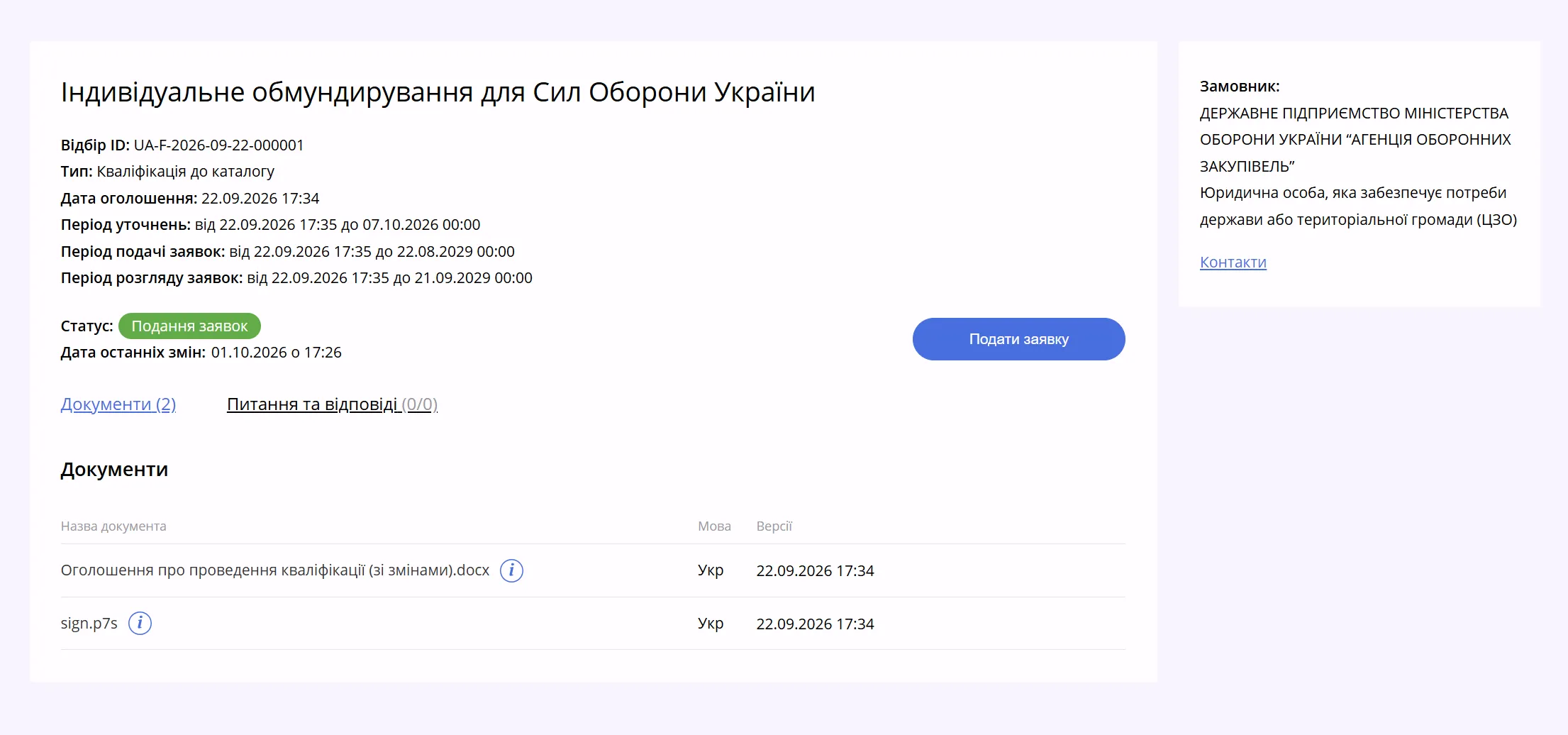Click the Тип: Кваліфікація до каталогу line
Image resolution: width=1568 pixels, height=735 pixels.
[167, 172]
